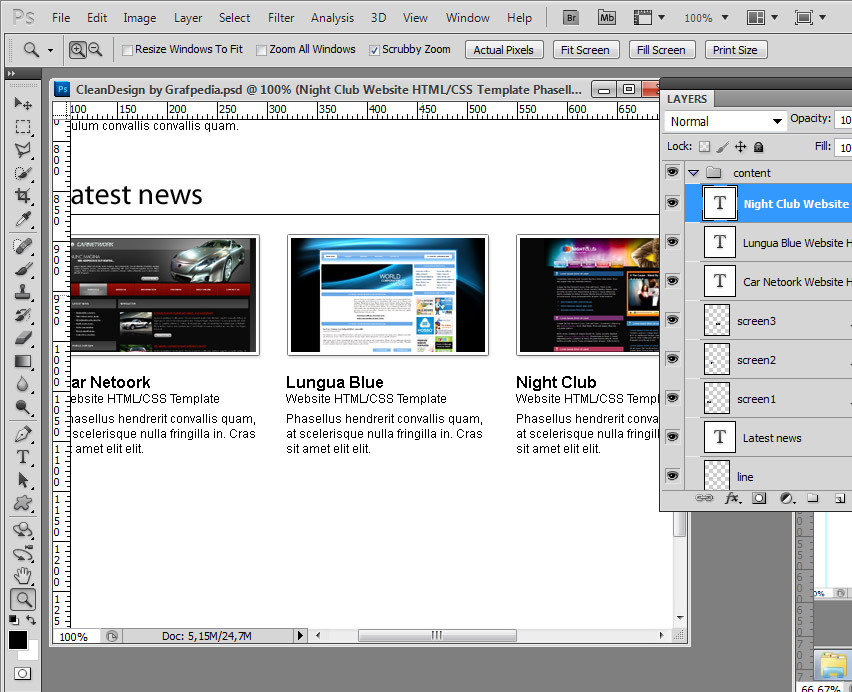Create new fill or adjustment layer
Viewport: 852px width, 692px height.
(x=786, y=498)
